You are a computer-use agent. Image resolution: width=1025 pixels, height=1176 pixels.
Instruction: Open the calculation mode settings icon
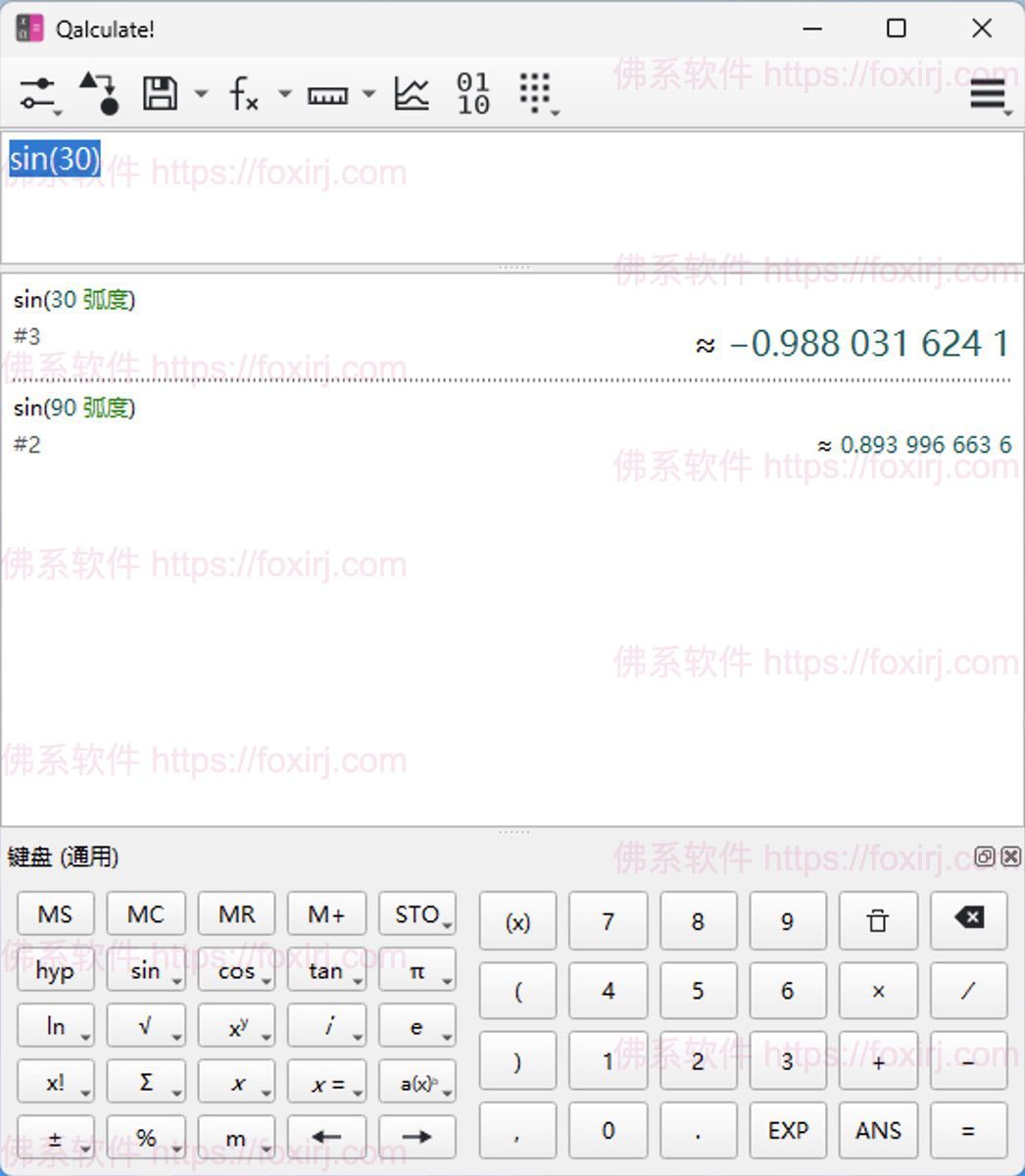point(38,95)
